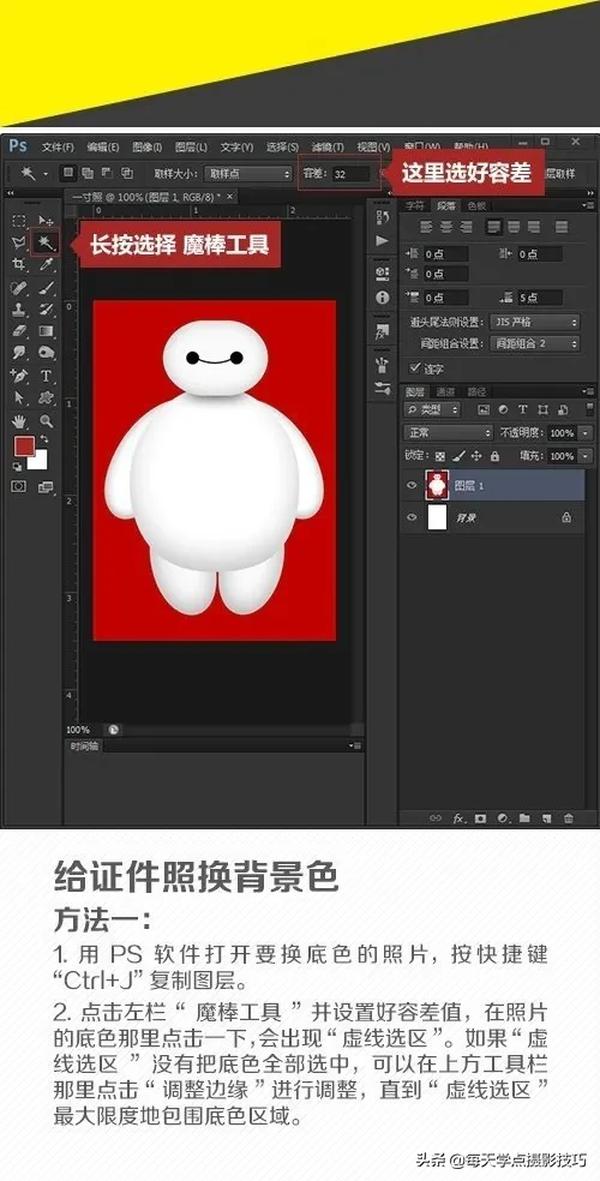The image size is (600, 1181).
Task: Switch to the 字符 tab
Action: pyautogui.click(x=415, y=205)
